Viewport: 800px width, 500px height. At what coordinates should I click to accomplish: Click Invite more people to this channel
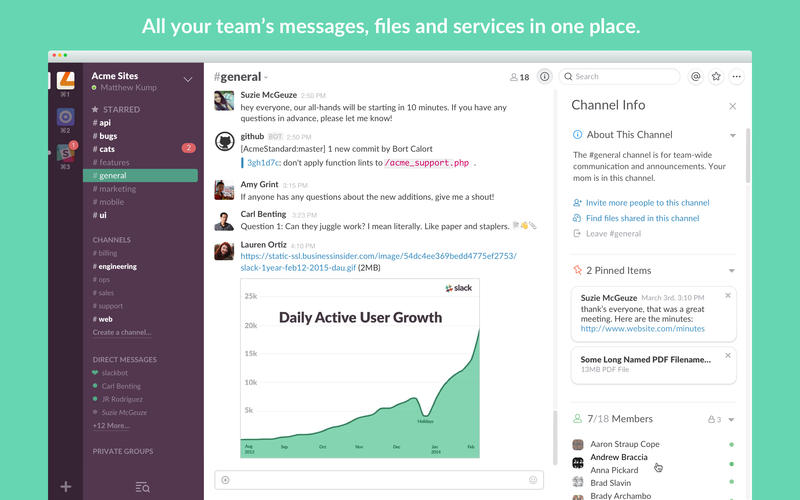[x=647, y=203]
